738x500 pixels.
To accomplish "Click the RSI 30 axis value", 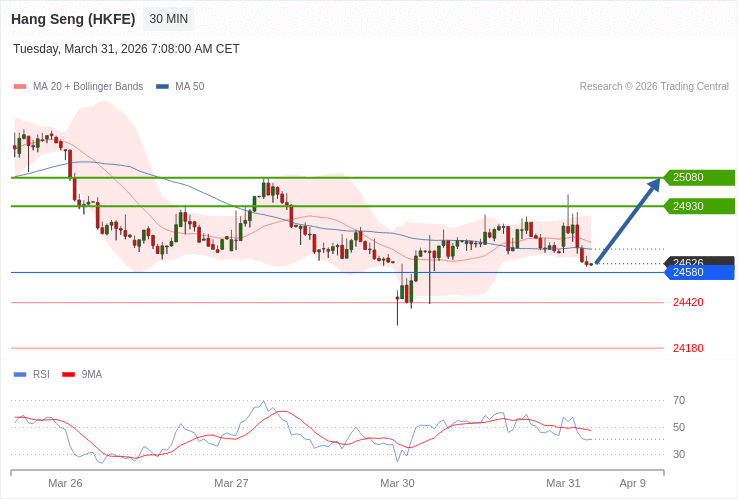I will [x=679, y=454].
